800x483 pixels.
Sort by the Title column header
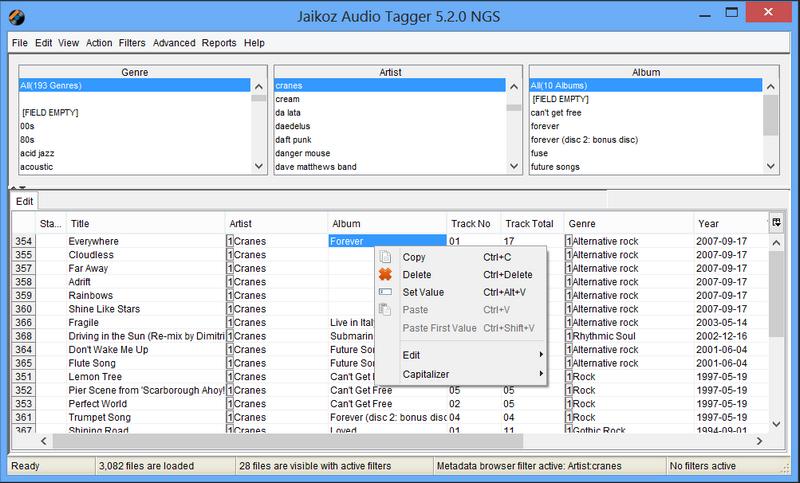[146, 223]
